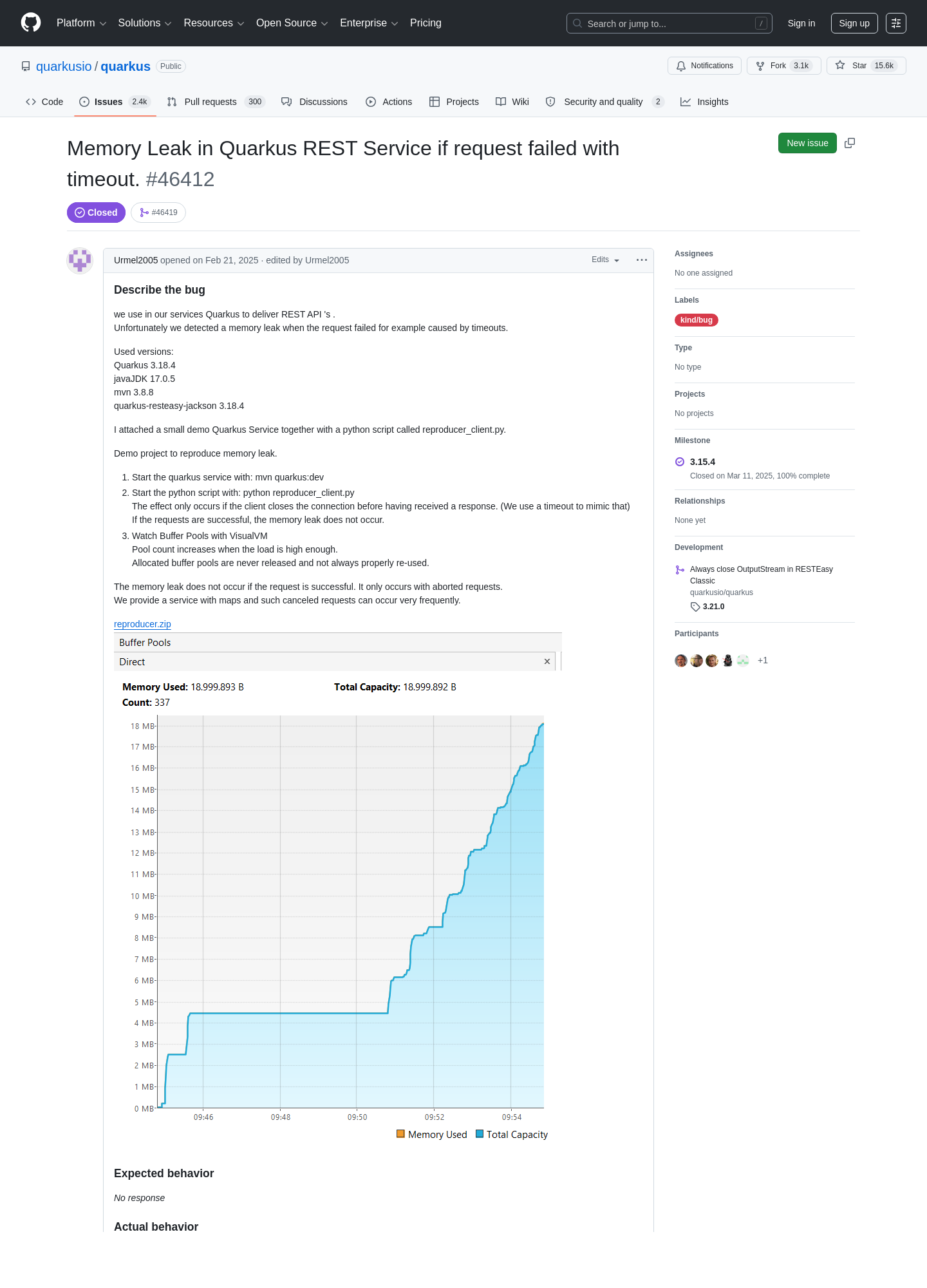Click the kind/bug label
The height and width of the screenshot is (1288, 927).
(697, 320)
